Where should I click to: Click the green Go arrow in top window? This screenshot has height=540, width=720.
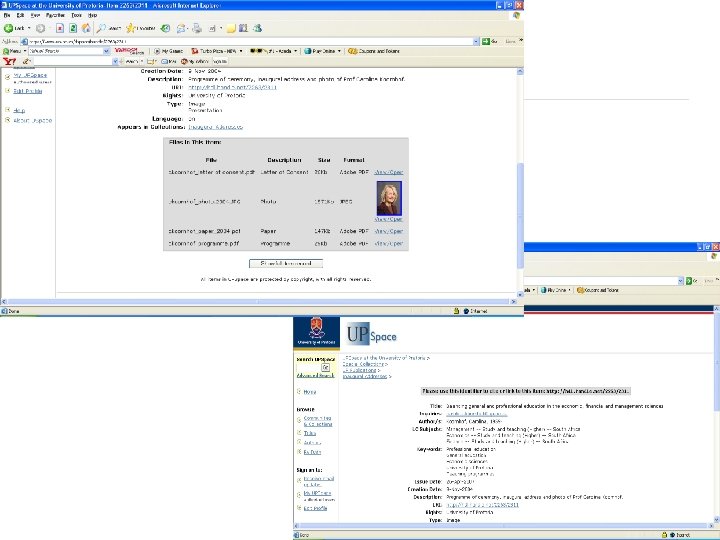tap(486, 41)
